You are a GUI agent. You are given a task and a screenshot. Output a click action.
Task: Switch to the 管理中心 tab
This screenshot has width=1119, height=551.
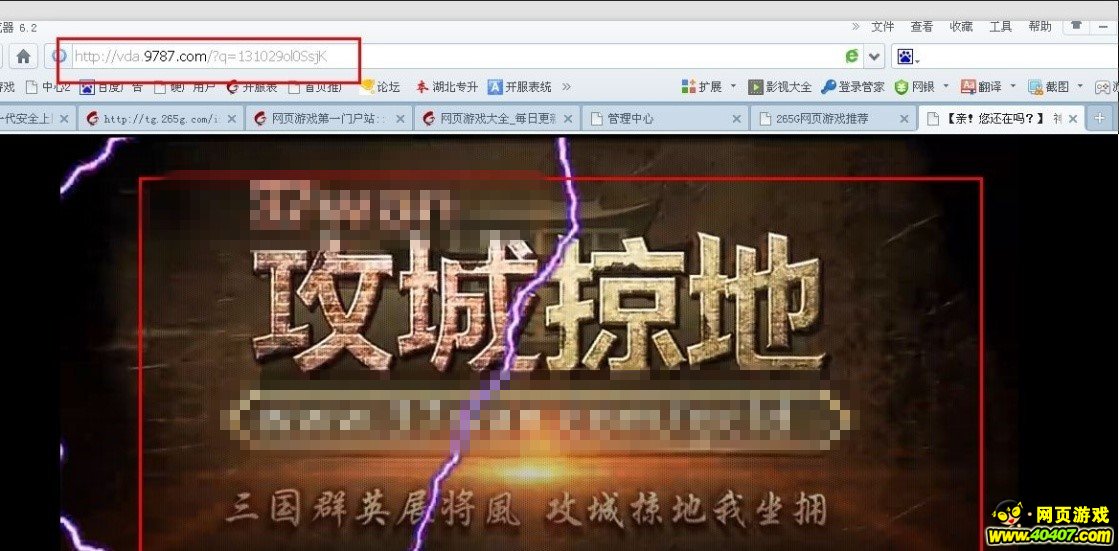(666, 118)
